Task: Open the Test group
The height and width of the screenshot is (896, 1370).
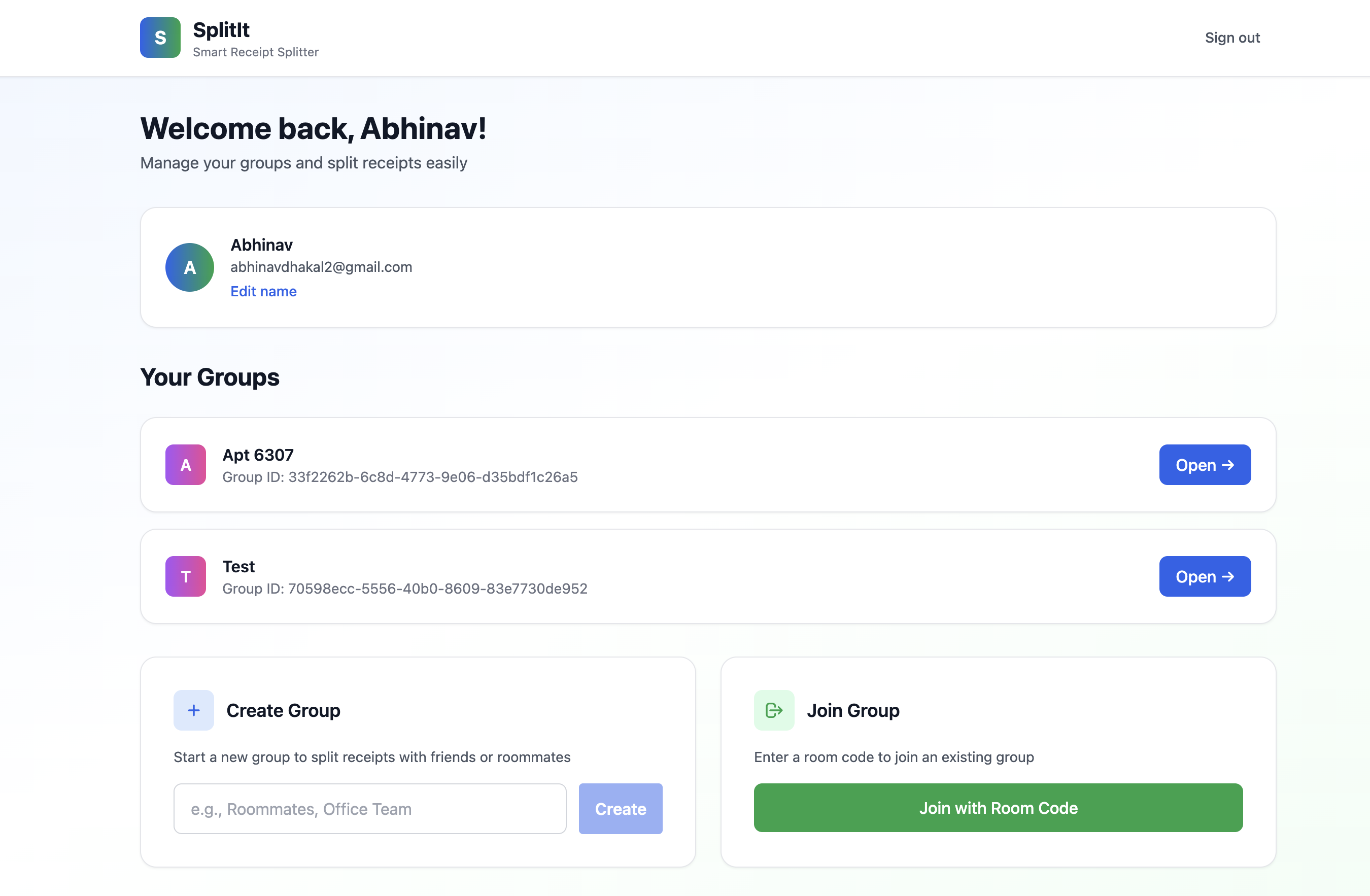Action: pos(1204,576)
